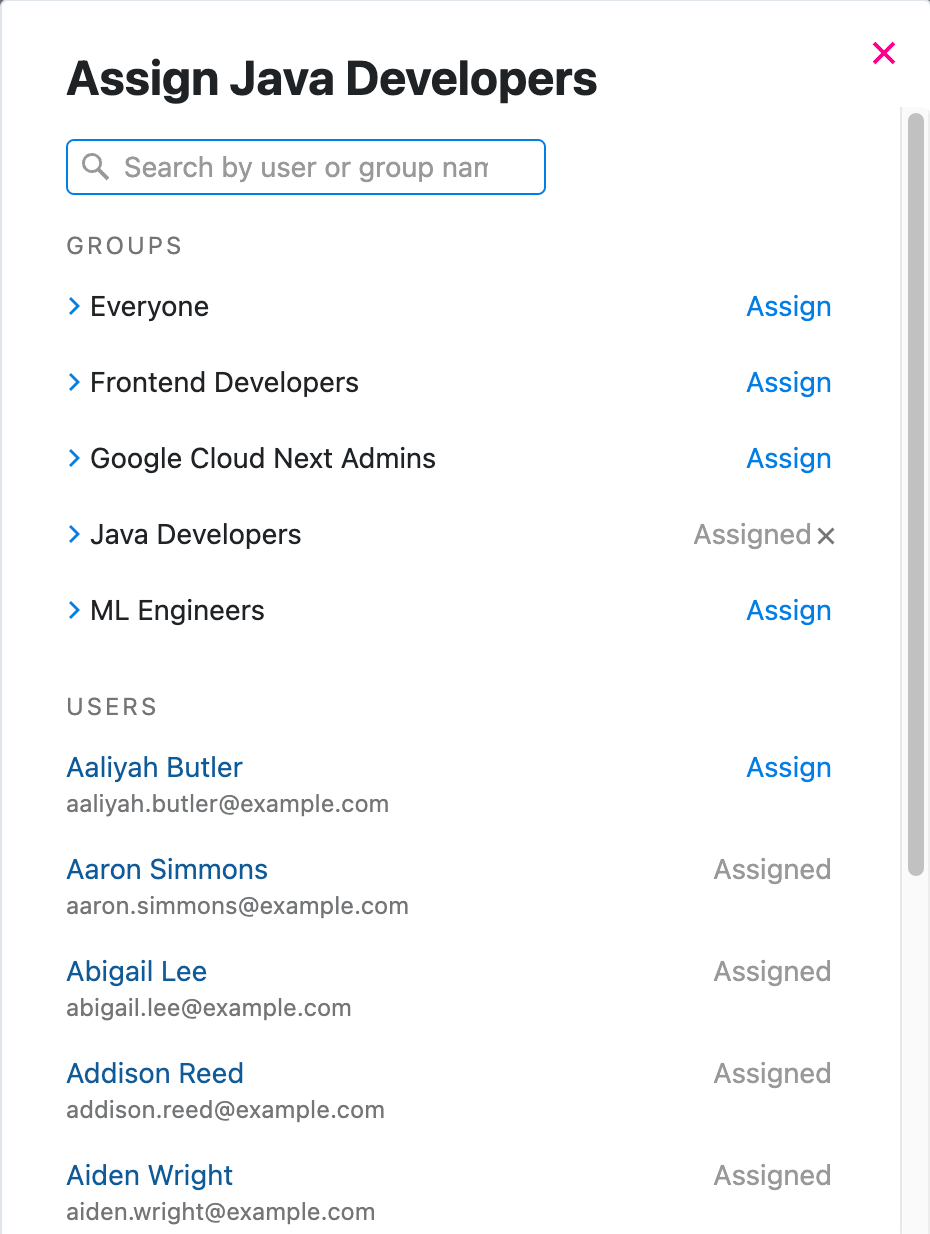Assign the Everyone group
The width and height of the screenshot is (930, 1234).
(788, 306)
